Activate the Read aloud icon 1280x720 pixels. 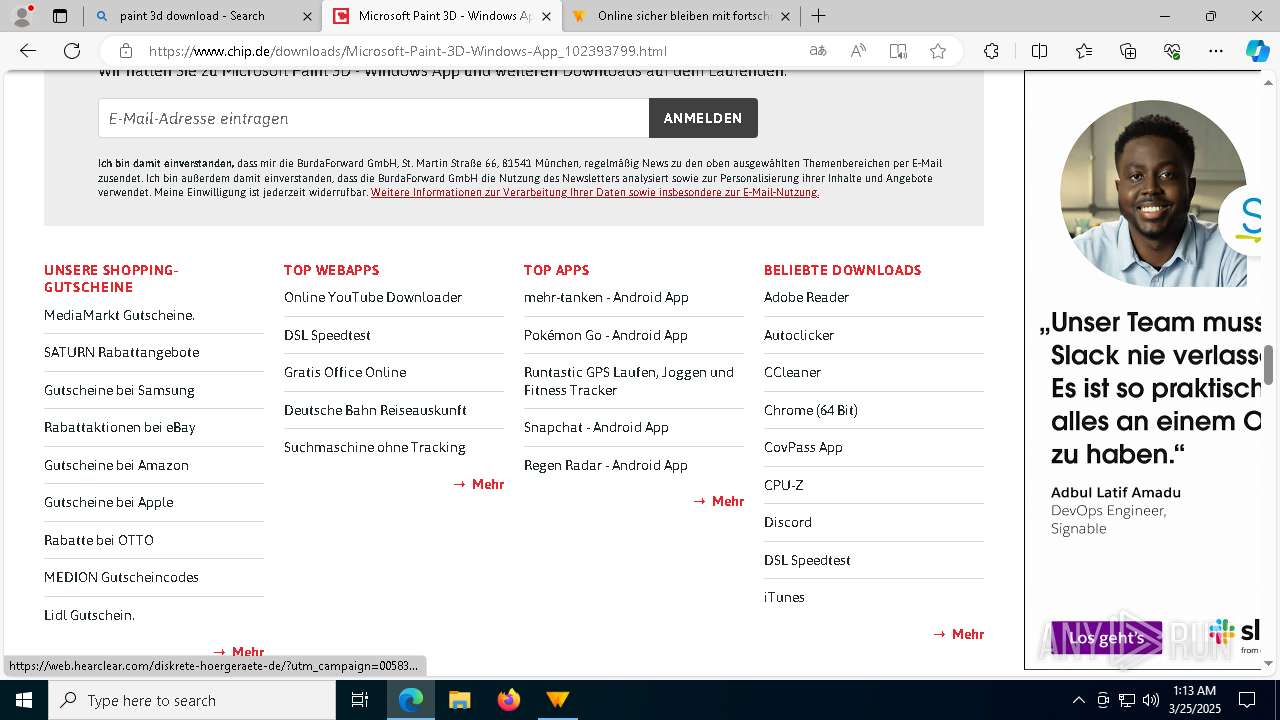(858, 51)
